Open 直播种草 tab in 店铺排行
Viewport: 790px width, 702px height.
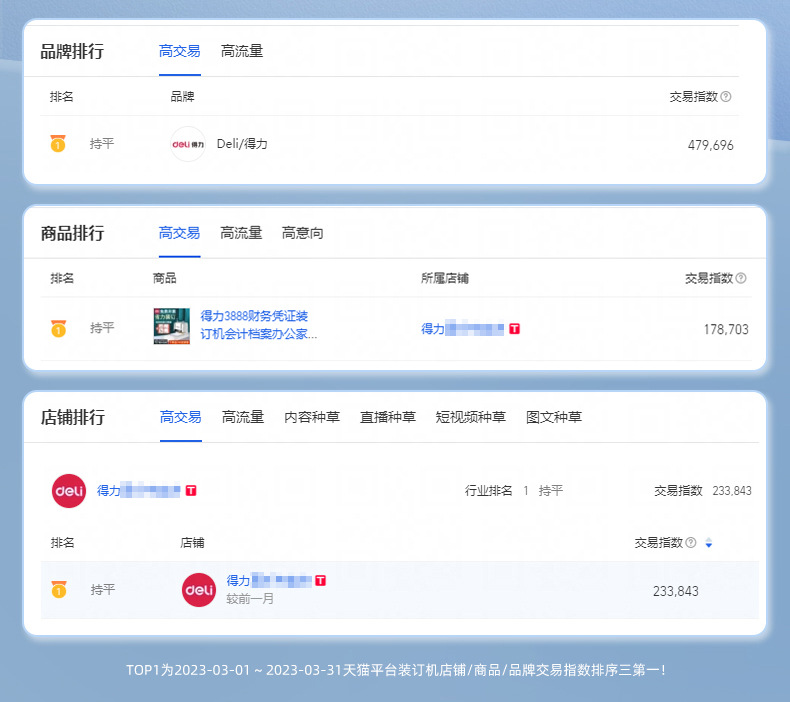click(x=388, y=417)
